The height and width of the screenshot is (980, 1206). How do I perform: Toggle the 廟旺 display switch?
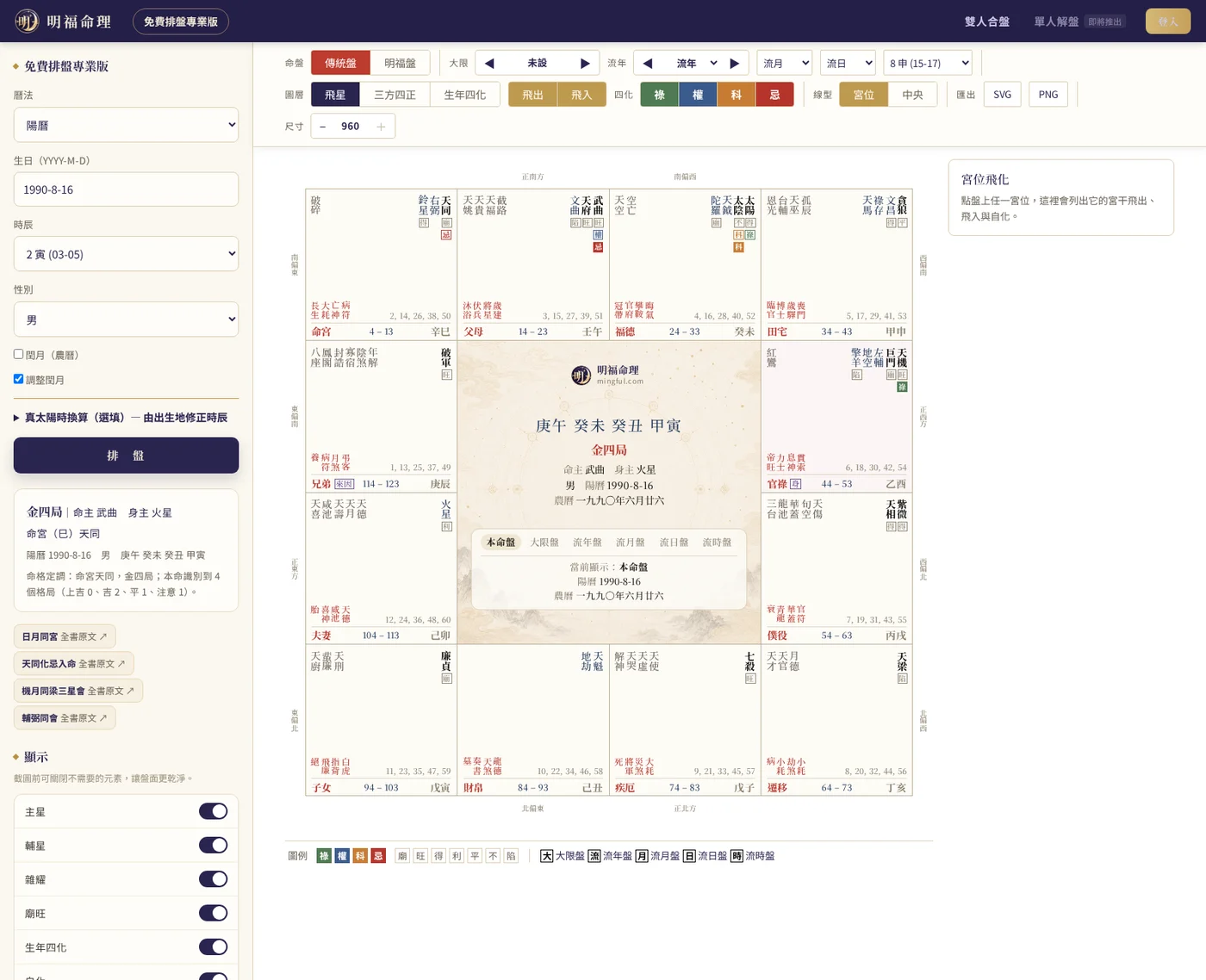pyautogui.click(x=213, y=913)
